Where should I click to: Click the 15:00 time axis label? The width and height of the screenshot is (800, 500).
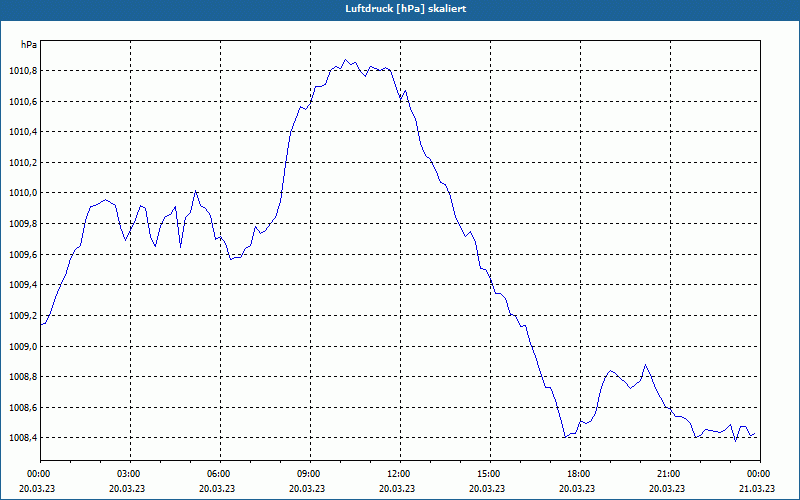[489, 474]
